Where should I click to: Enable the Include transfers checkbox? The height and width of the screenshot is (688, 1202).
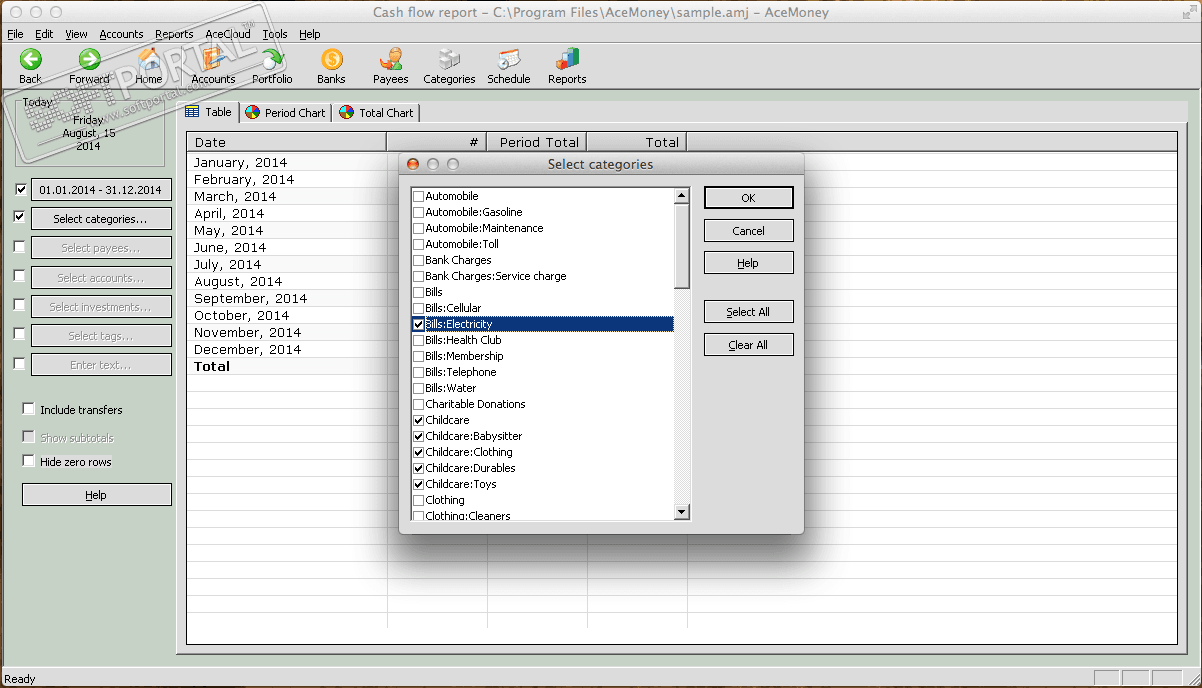[28, 410]
